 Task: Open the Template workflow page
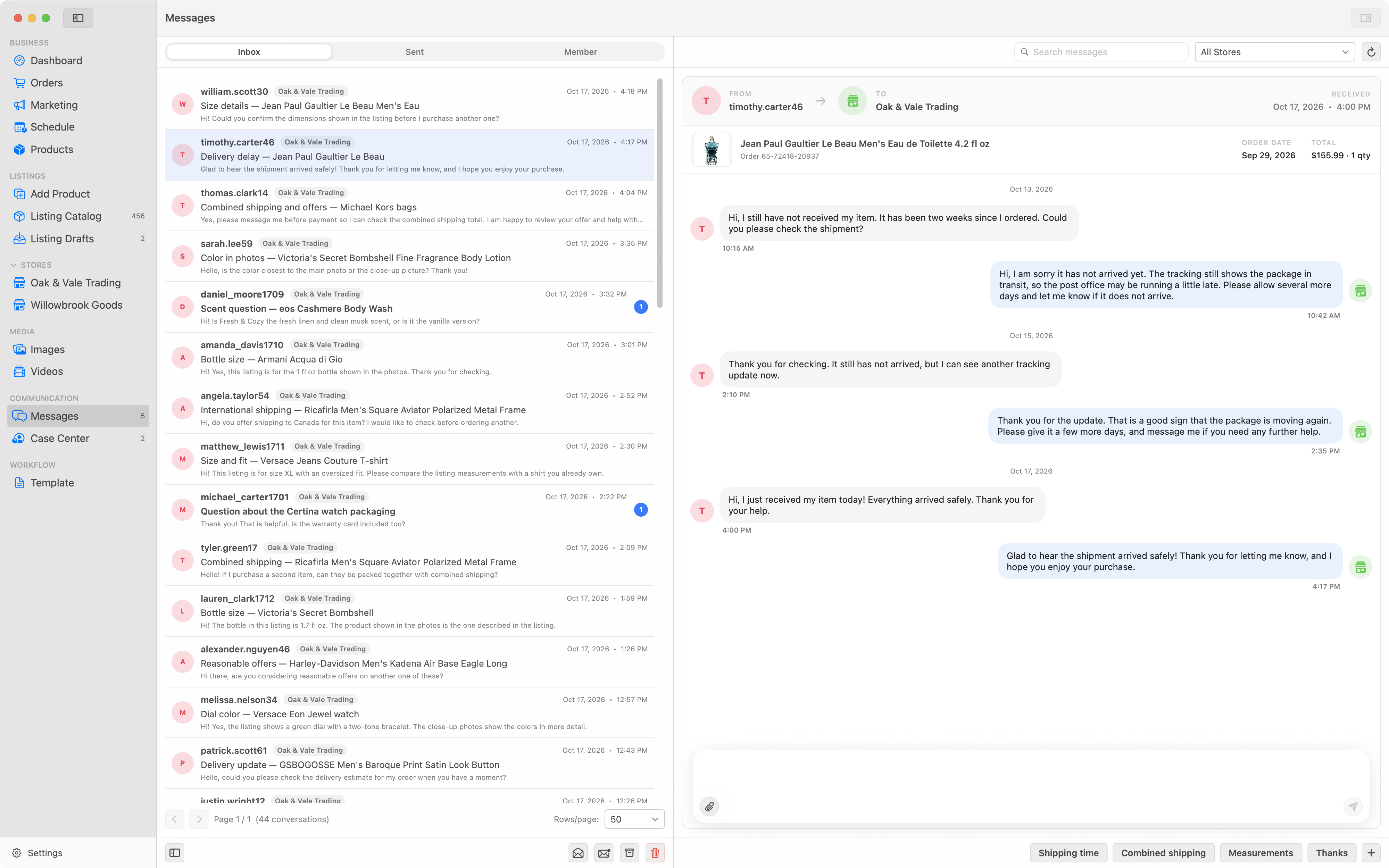pos(78,483)
